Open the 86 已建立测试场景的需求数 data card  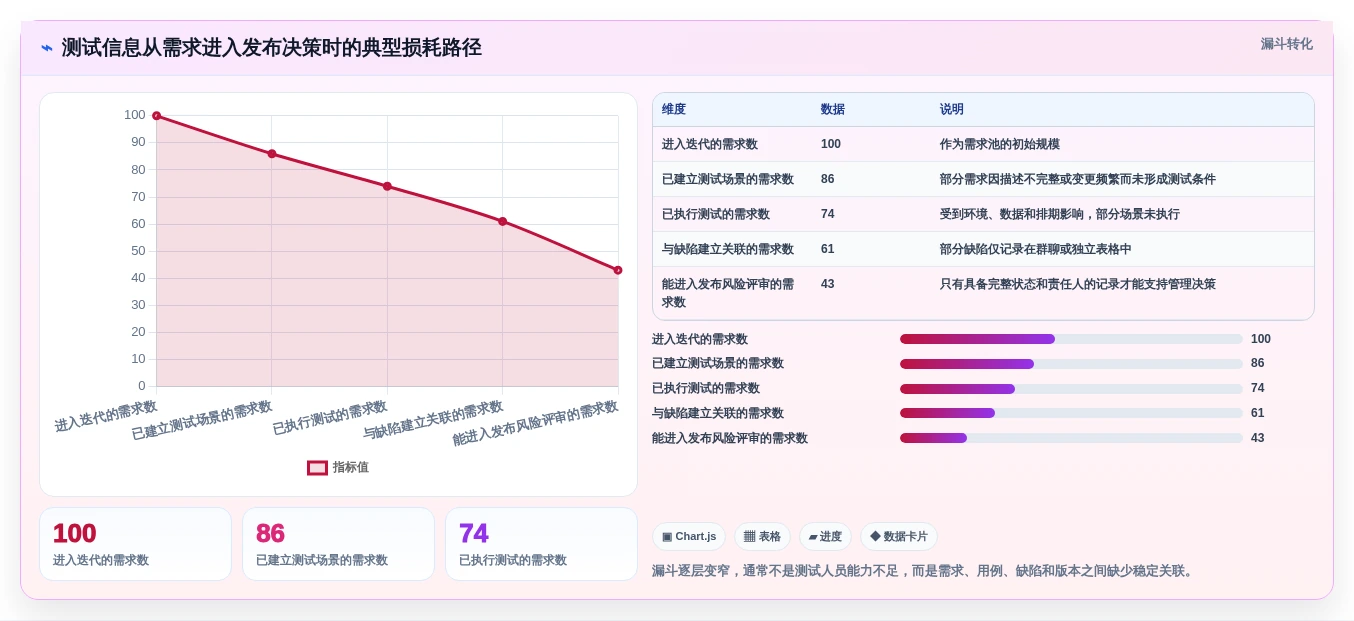click(x=338, y=544)
